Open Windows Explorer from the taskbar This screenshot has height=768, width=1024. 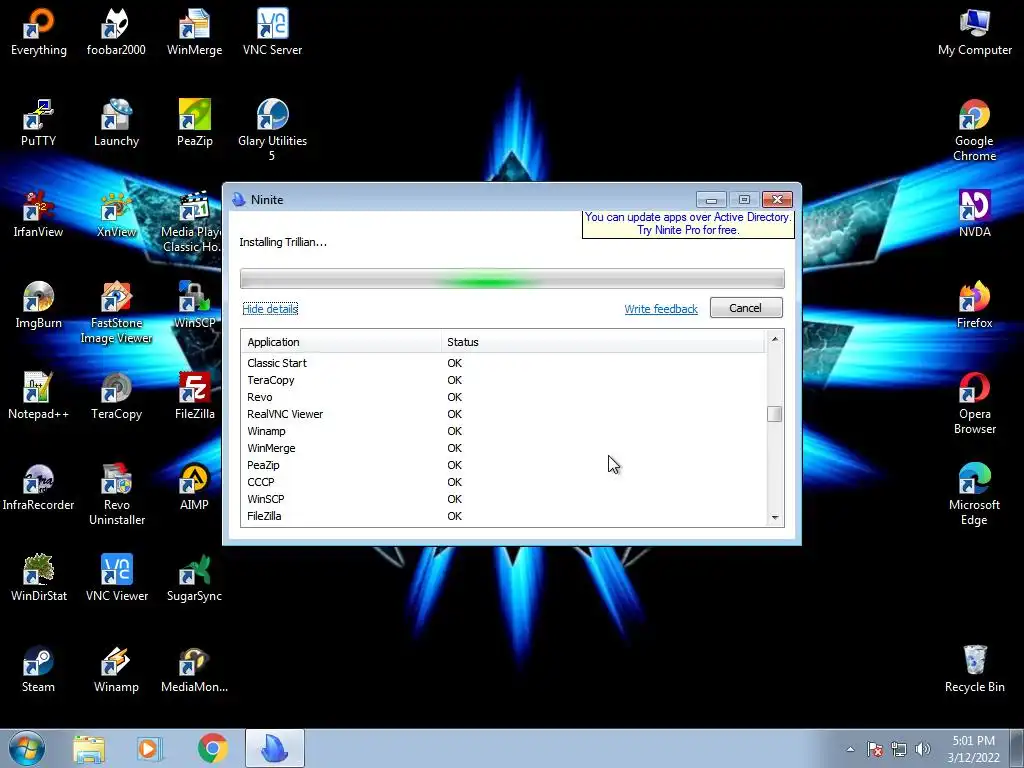pyautogui.click(x=89, y=748)
